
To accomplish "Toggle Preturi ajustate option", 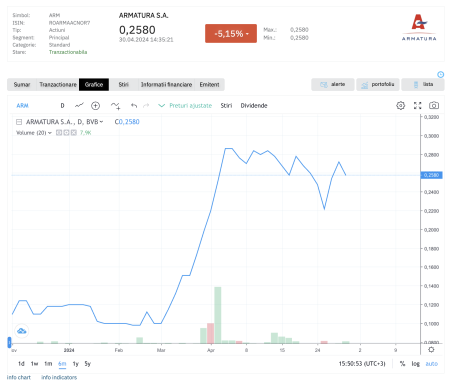I will pos(185,106).
